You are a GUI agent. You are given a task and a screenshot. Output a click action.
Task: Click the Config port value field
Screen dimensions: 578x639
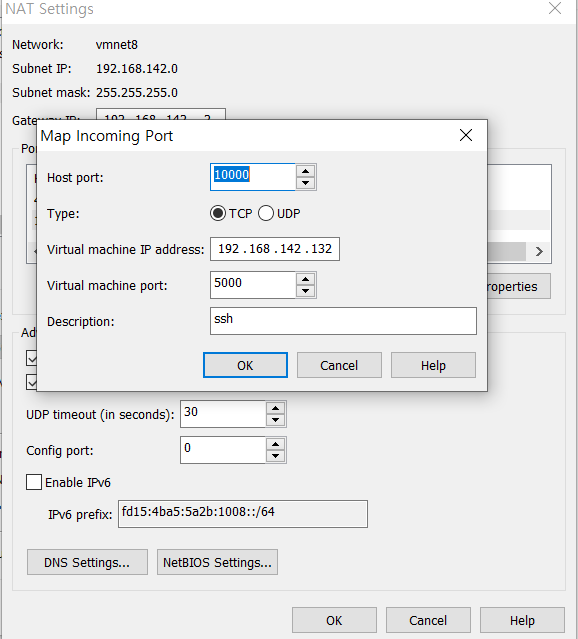[x=223, y=450]
